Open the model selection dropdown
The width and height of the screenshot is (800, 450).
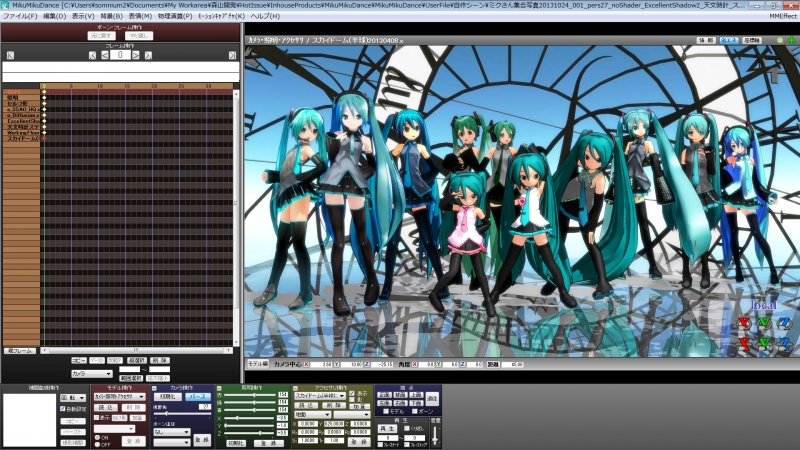119,396
